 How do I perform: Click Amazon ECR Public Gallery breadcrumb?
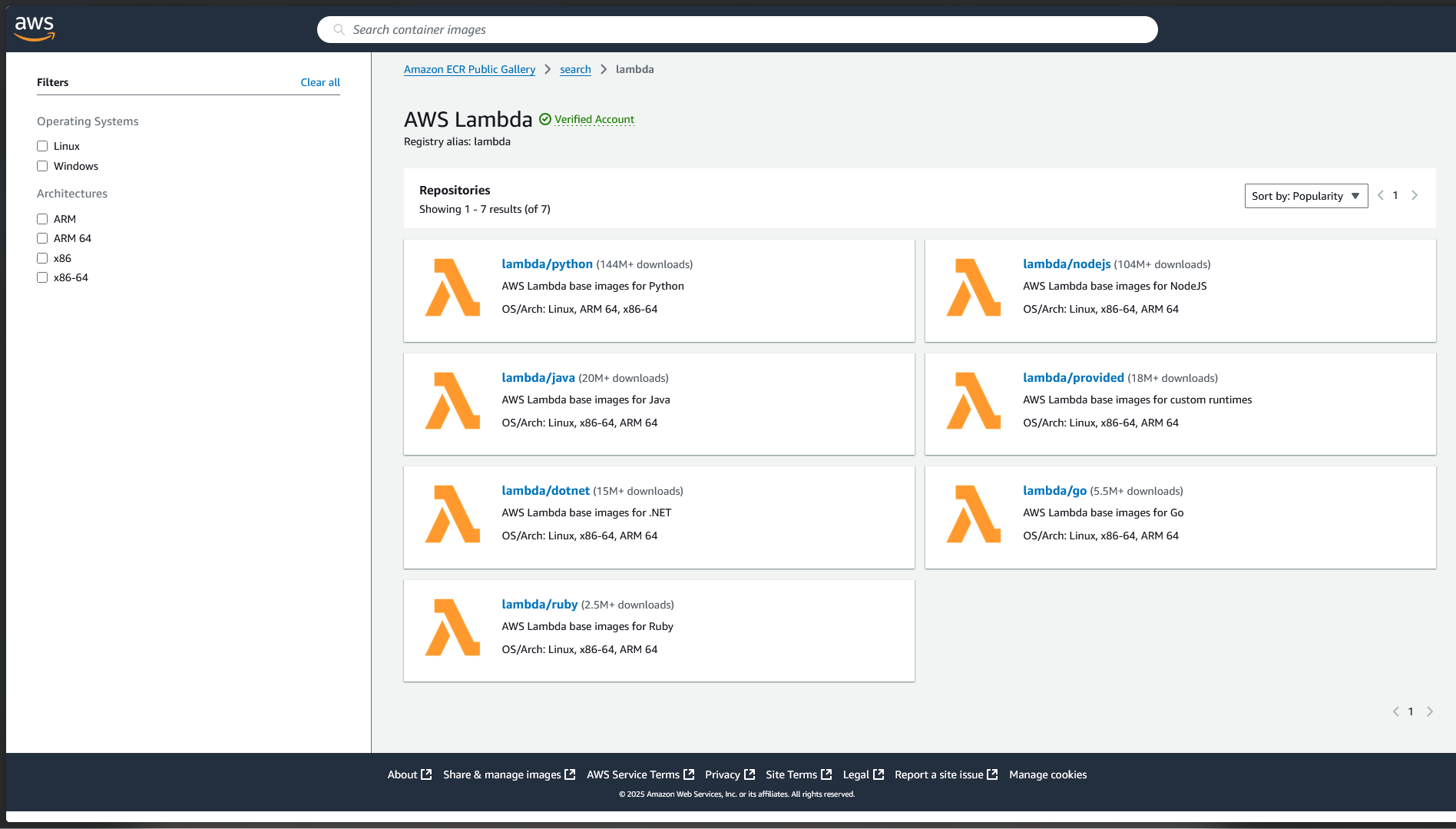469,69
